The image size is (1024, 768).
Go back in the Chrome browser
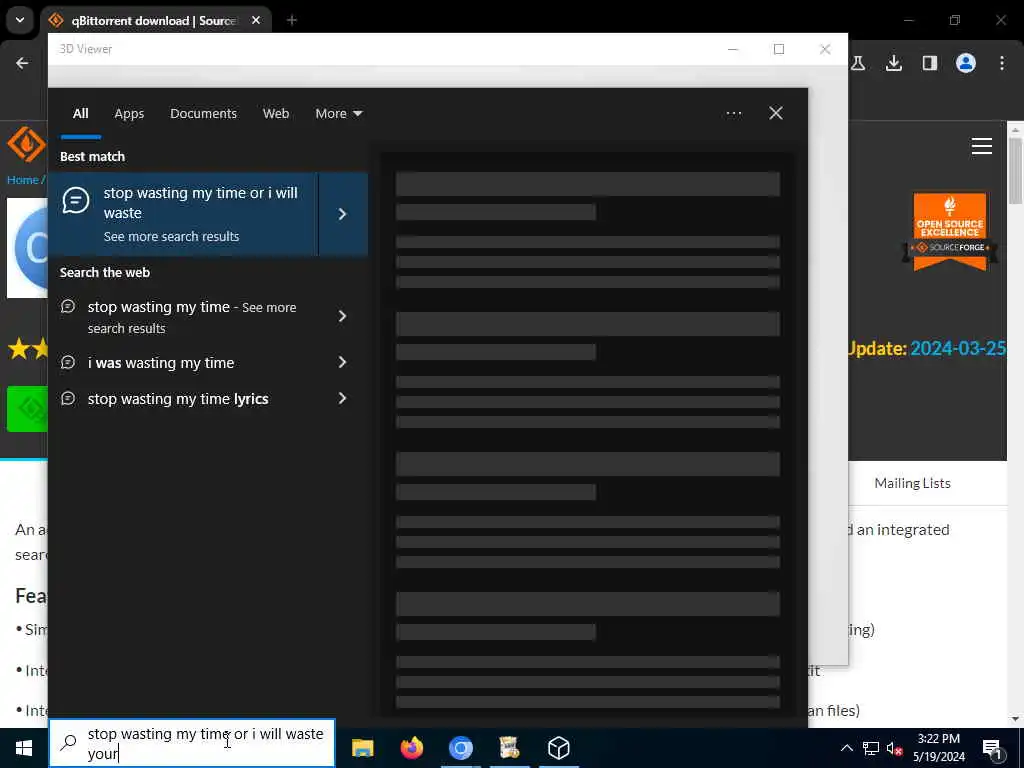pyautogui.click(x=22, y=63)
